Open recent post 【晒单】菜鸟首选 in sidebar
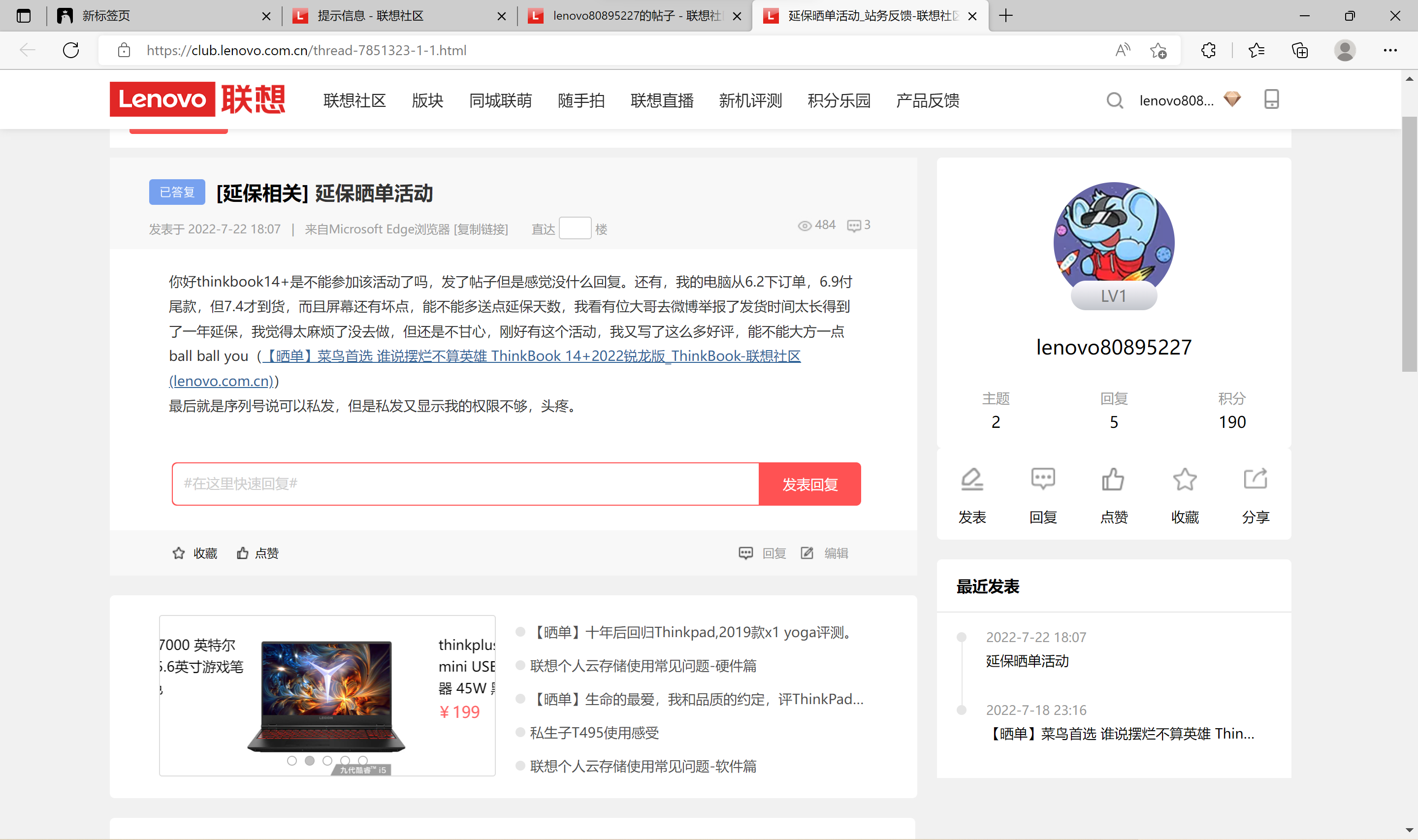Image resolution: width=1418 pixels, height=840 pixels. click(1120, 734)
